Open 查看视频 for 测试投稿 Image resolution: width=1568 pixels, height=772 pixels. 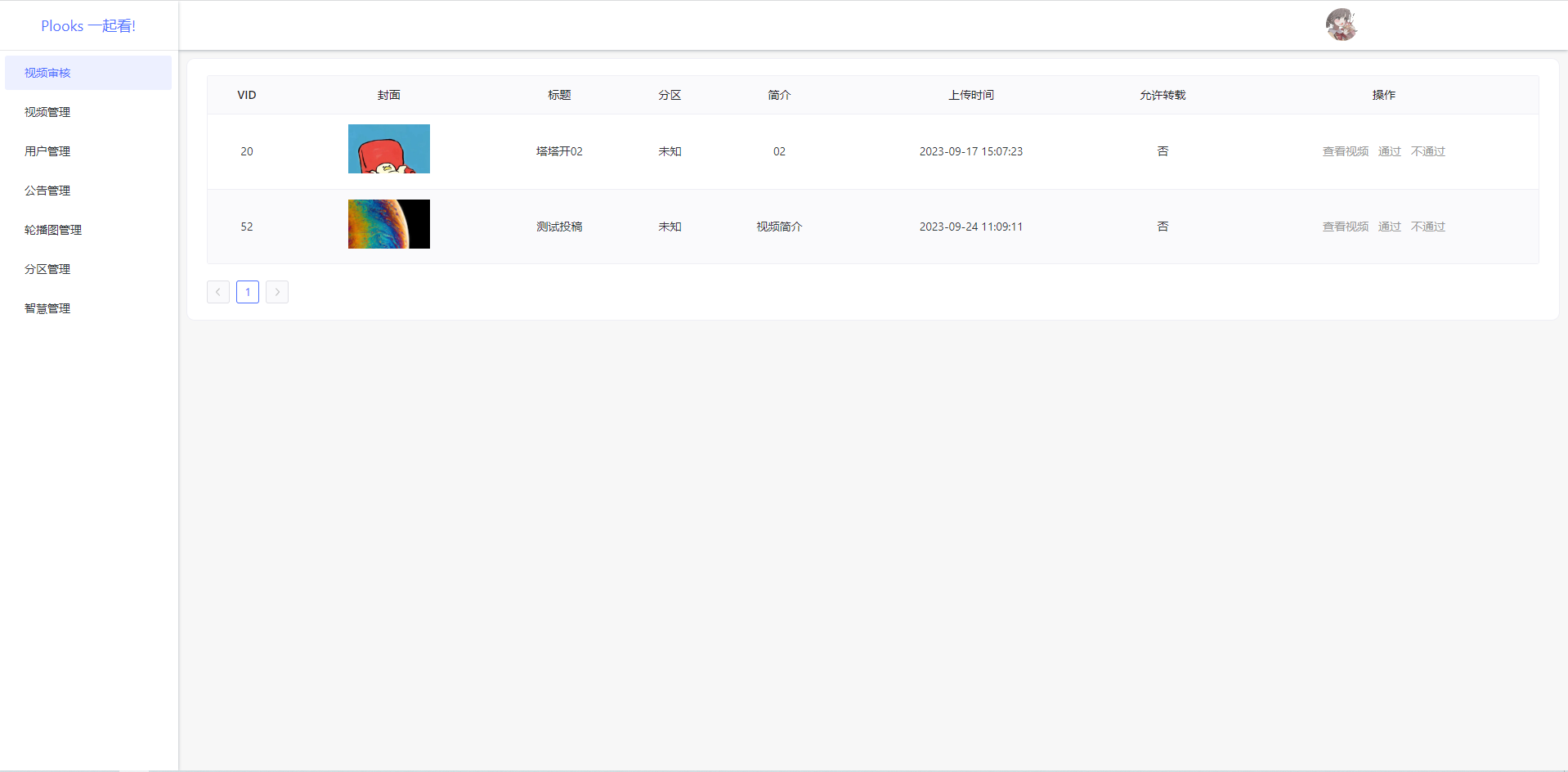[1344, 227]
